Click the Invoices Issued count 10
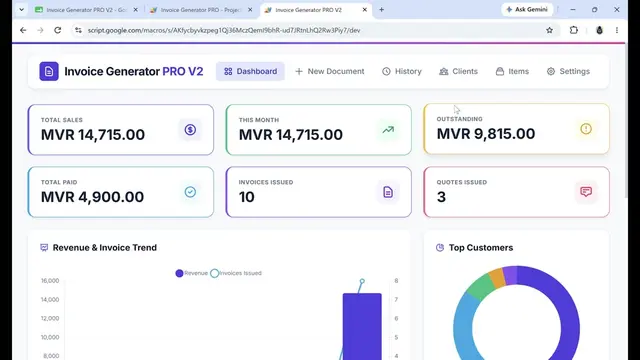 [247, 197]
